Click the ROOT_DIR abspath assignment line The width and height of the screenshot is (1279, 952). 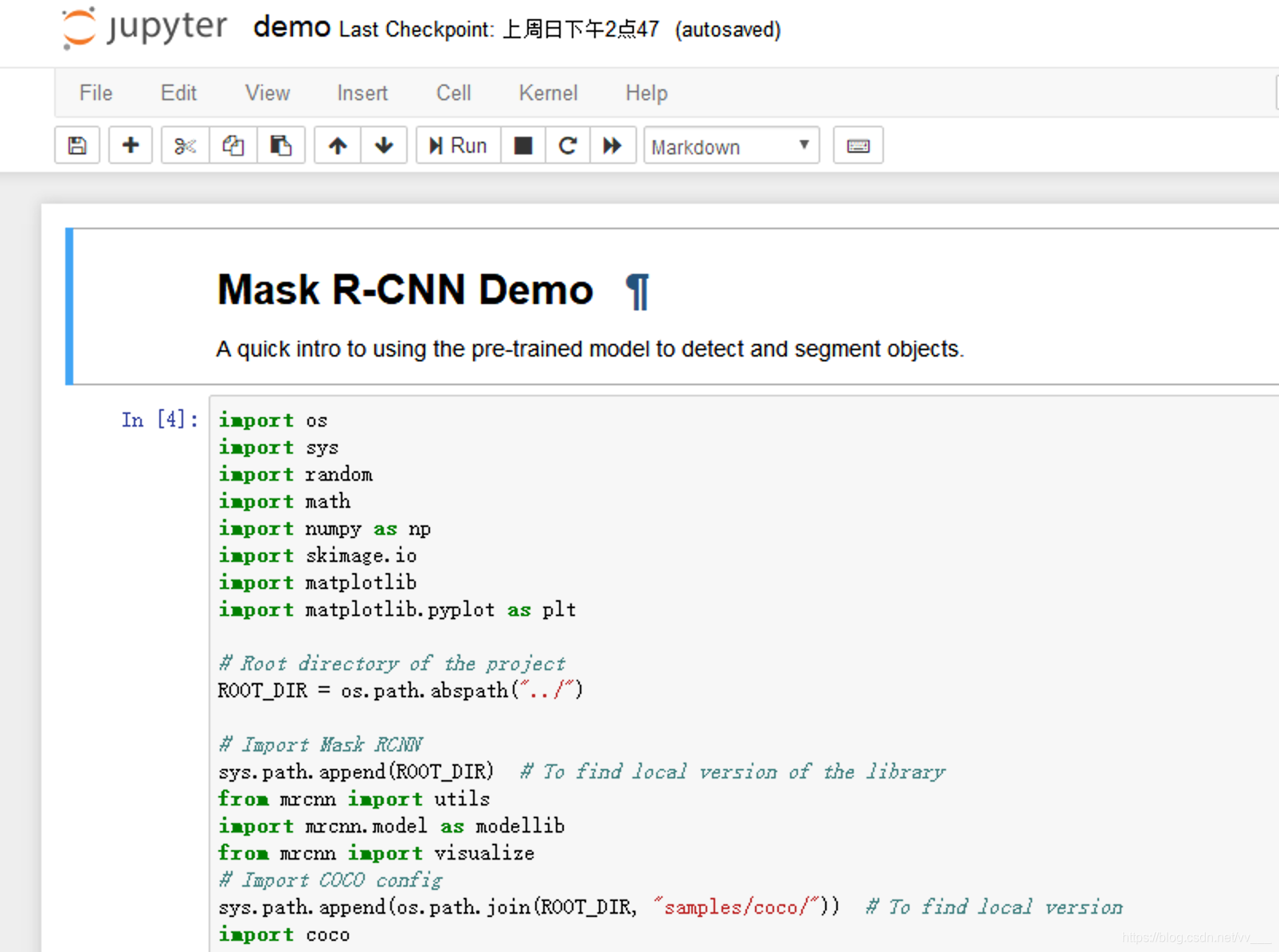click(x=401, y=691)
